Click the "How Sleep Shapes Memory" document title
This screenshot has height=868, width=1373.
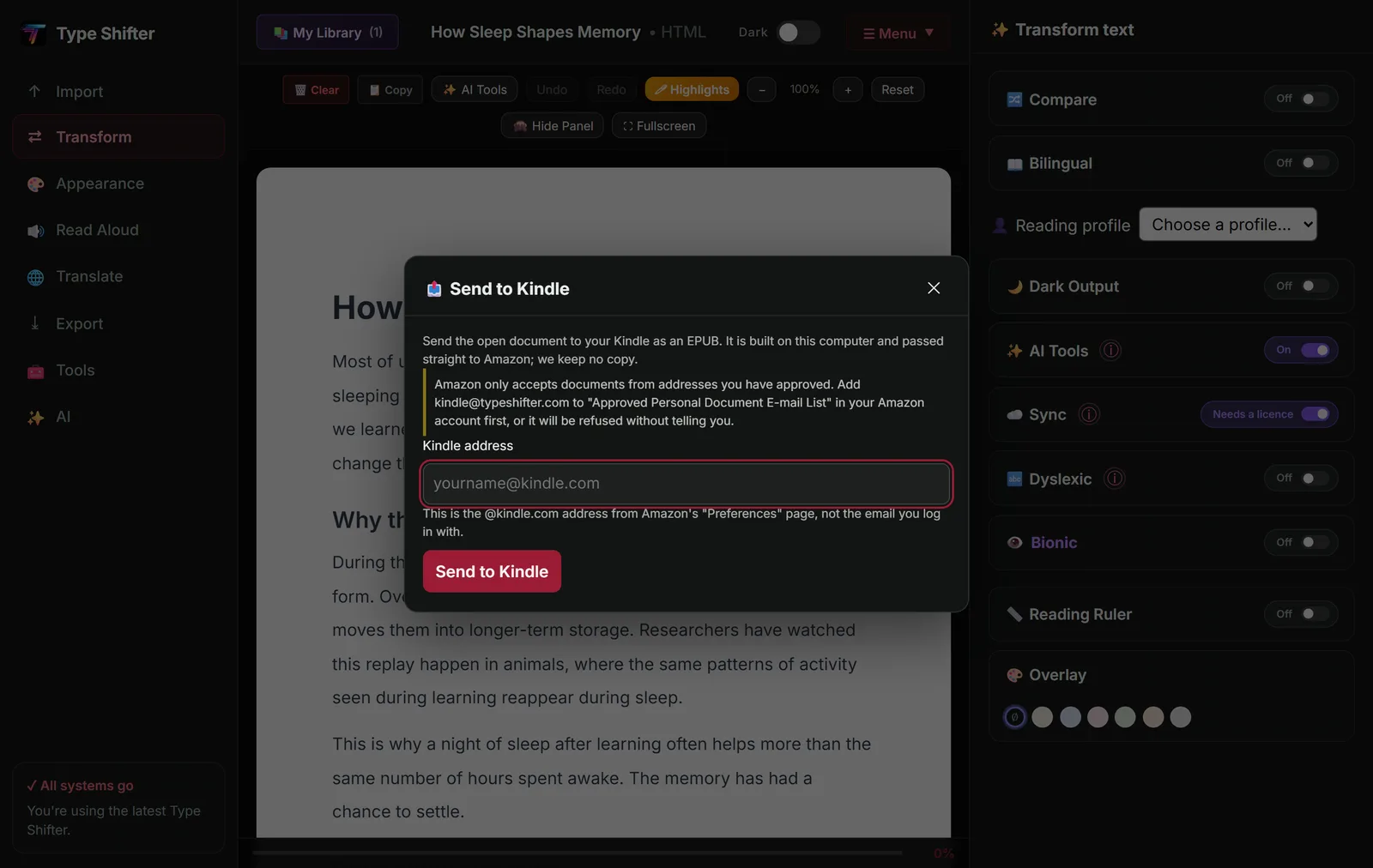coord(535,33)
